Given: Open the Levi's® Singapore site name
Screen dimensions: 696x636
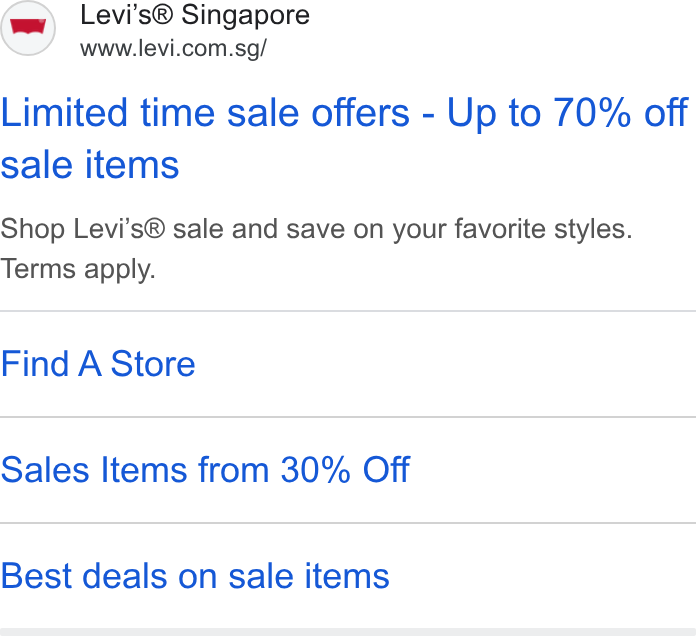Looking at the screenshot, I should click(x=195, y=15).
